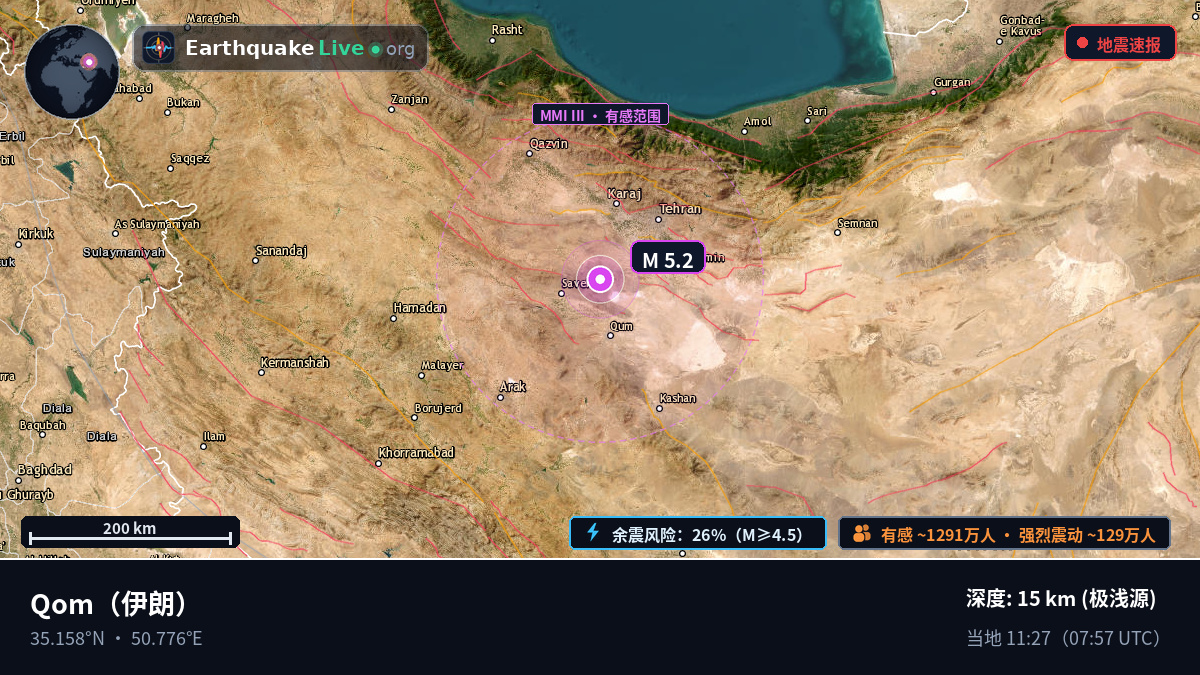Click the globe minimap thumbnail
This screenshot has width=1200, height=675.
point(72,72)
